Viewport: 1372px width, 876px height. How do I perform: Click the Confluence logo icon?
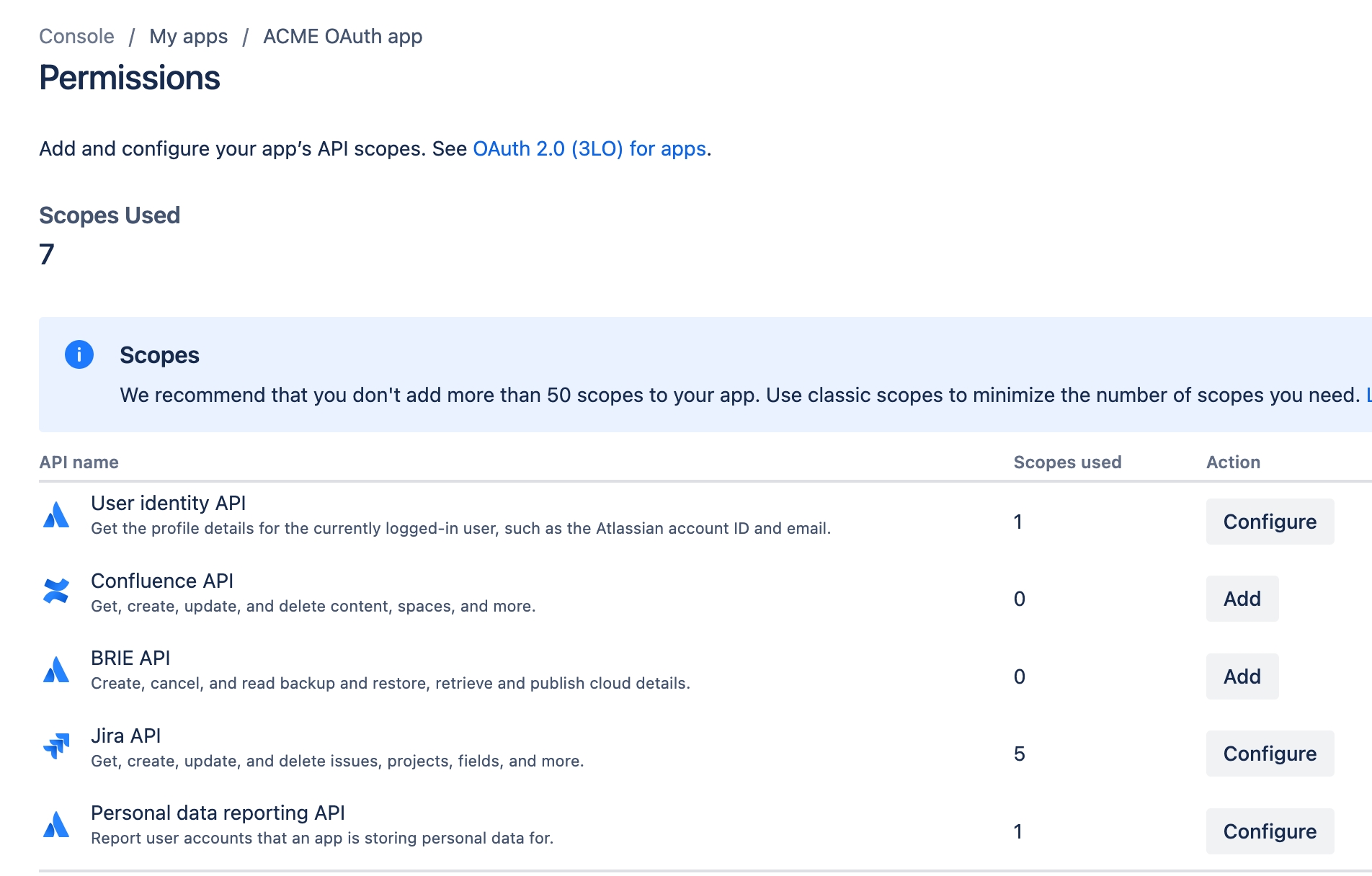click(x=56, y=592)
